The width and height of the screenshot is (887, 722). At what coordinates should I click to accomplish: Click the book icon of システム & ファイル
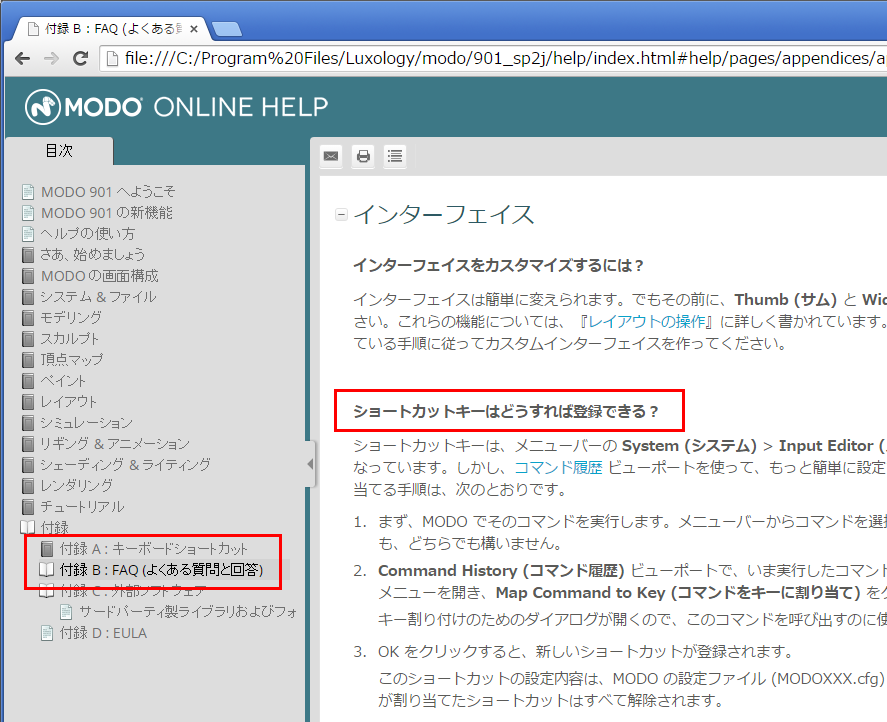pyautogui.click(x=28, y=296)
